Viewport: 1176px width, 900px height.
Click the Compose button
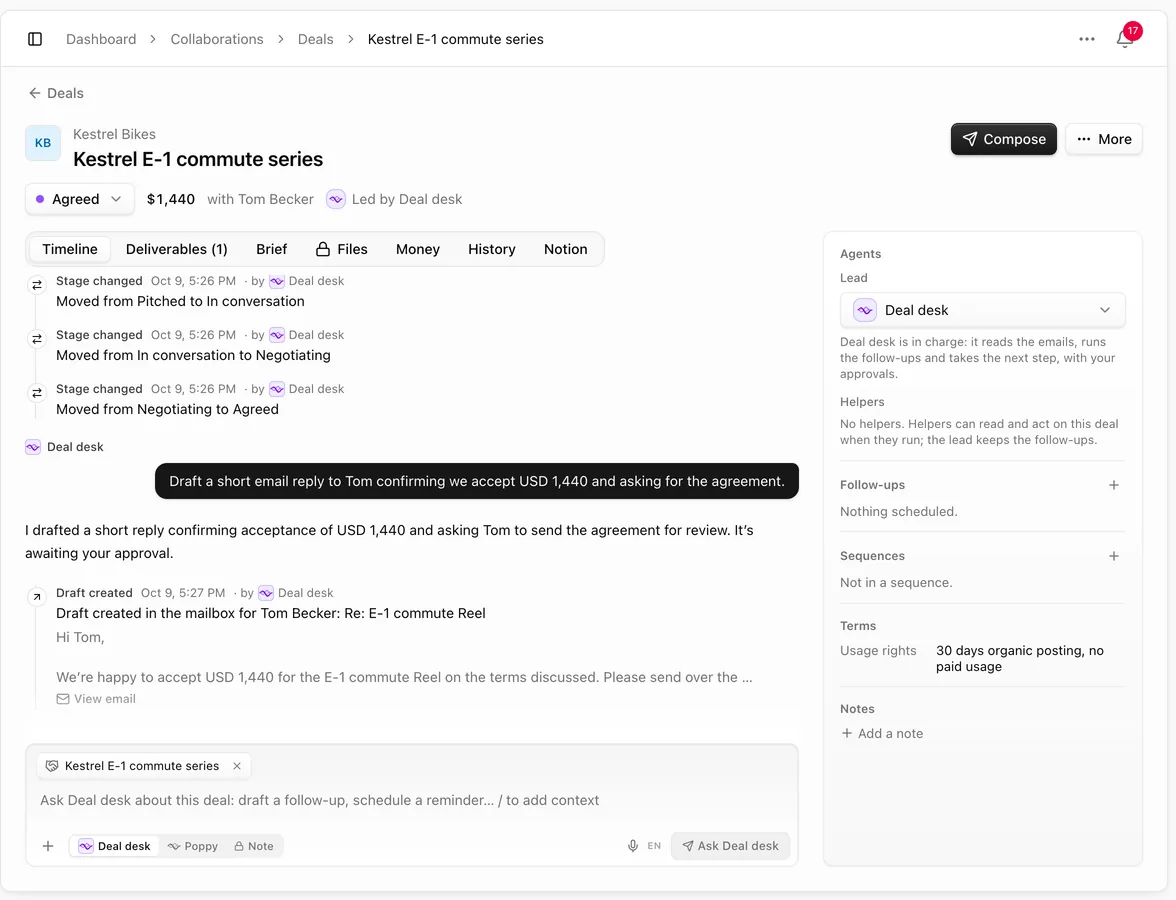click(1004, 139)
